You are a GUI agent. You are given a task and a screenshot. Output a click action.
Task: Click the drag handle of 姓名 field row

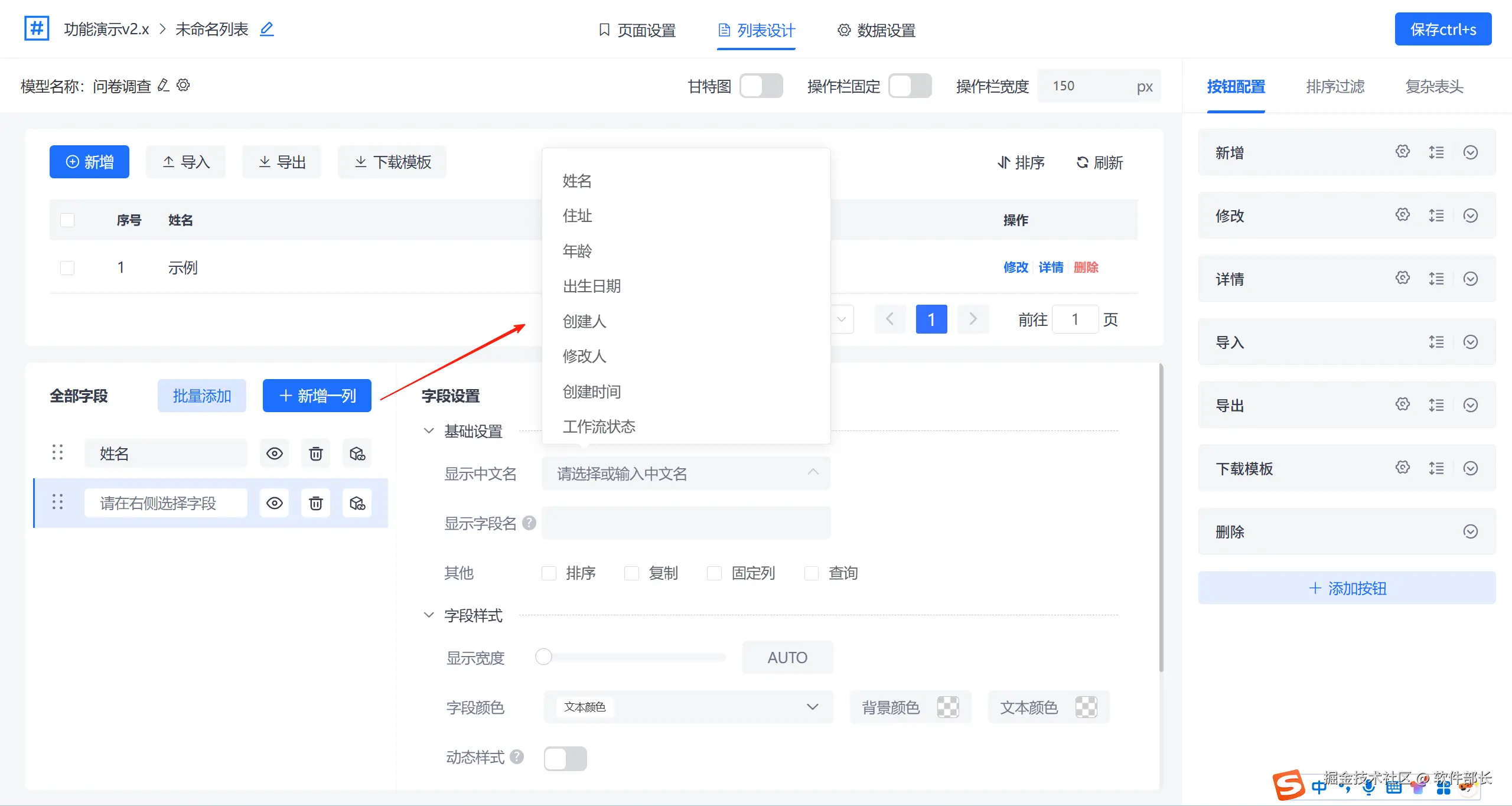pyautogui.click(x=57, y=453)
